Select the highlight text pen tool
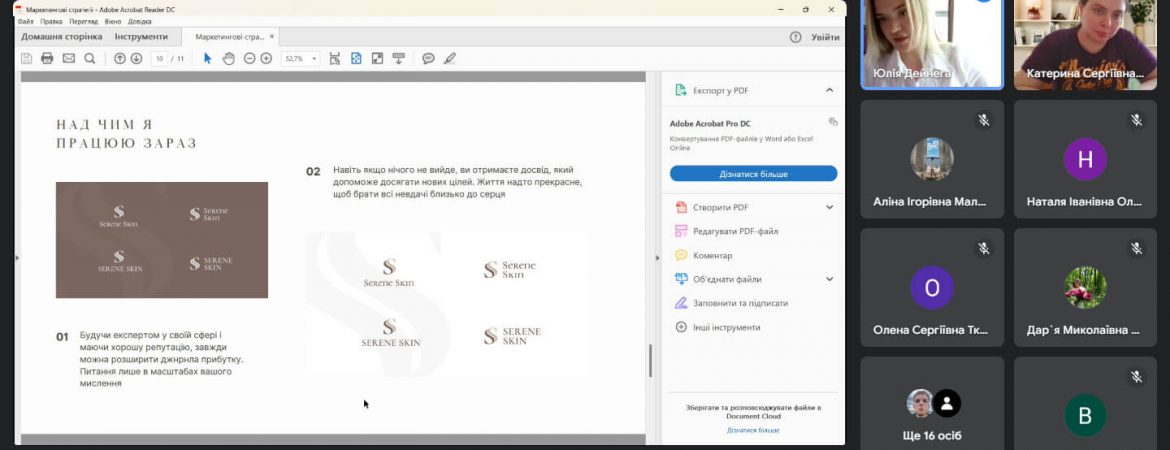This screenshot has width=1170, height=450. pyautogui.click(x=449, y=58)
